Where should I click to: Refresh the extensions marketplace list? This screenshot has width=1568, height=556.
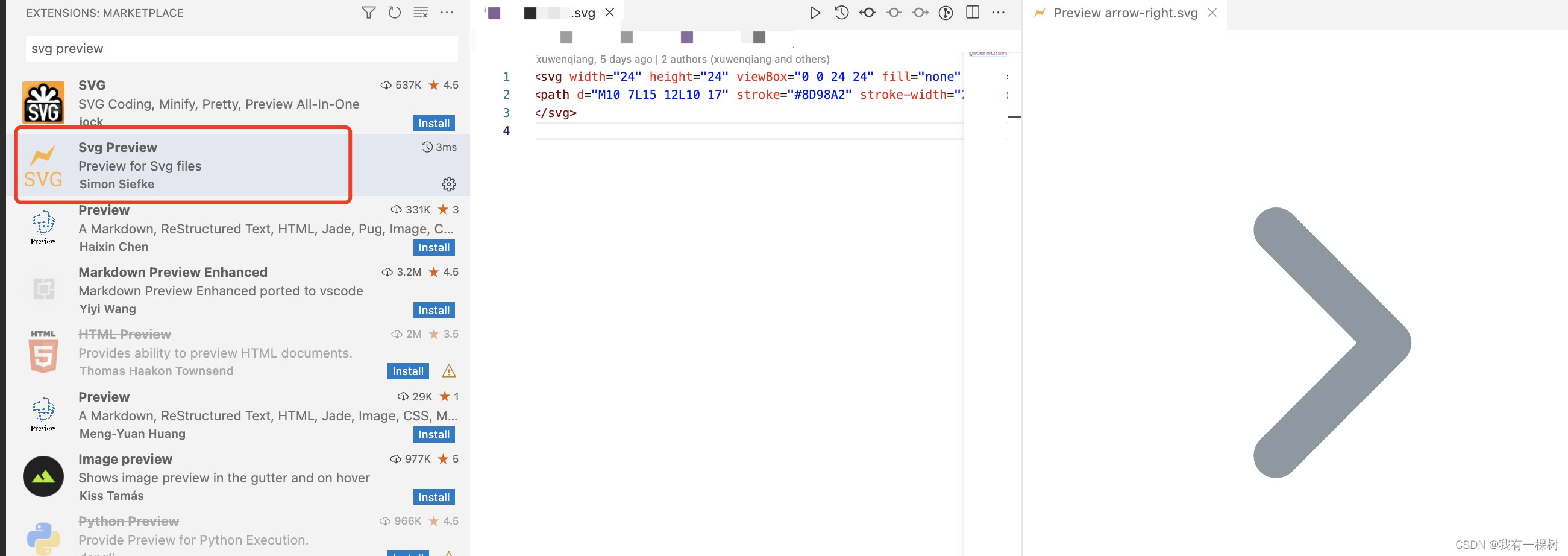click(395, 13)
